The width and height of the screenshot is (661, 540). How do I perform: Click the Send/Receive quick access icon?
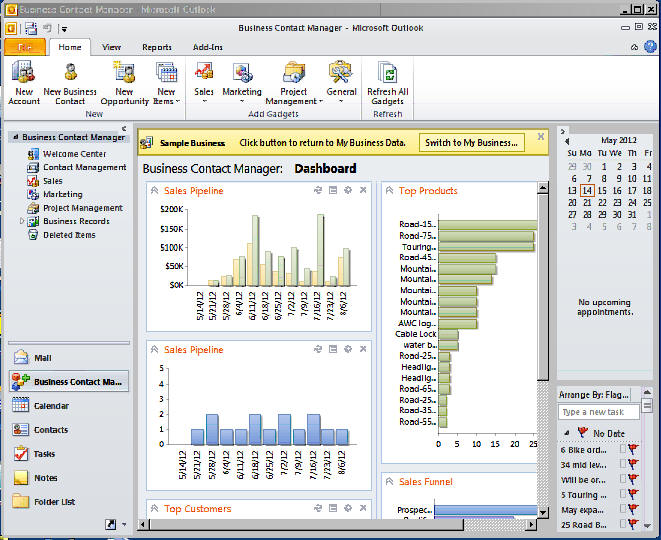[31, 28]
